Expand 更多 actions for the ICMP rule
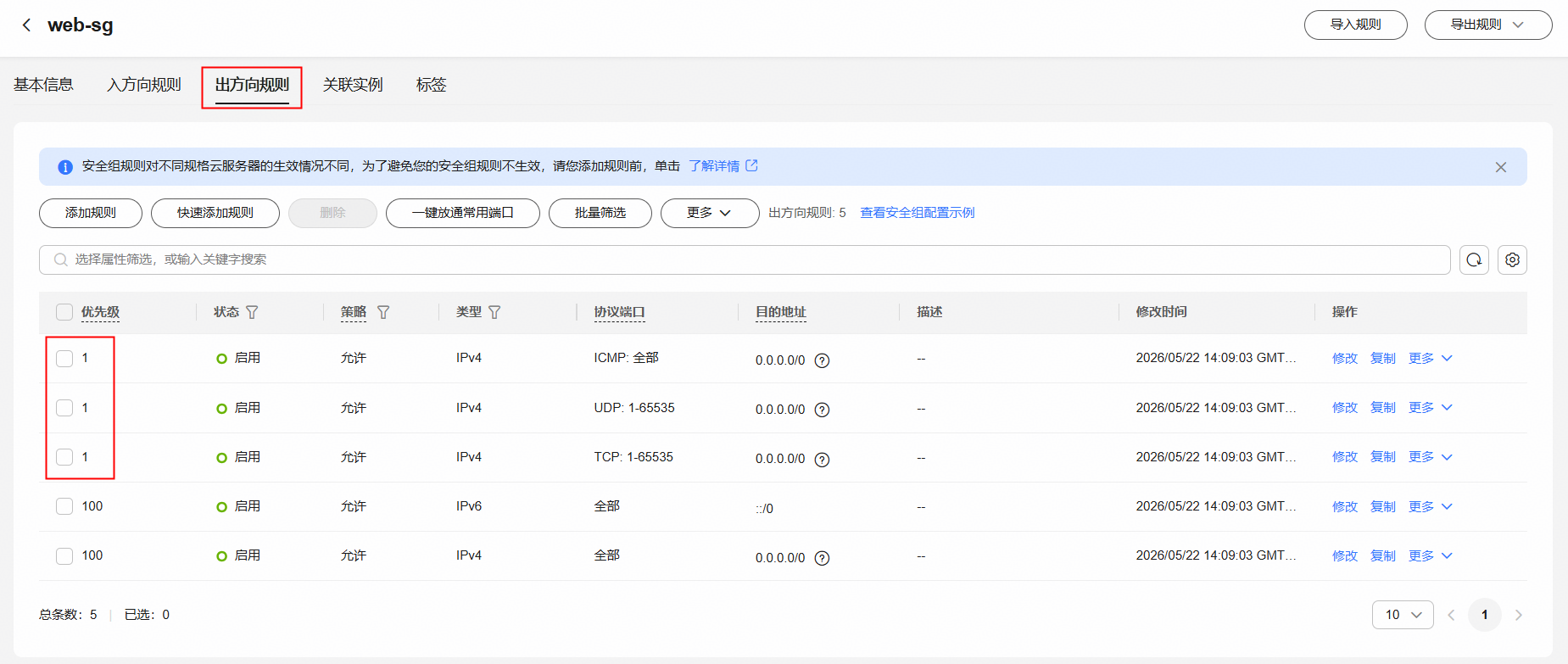 tap(1431, 359)
